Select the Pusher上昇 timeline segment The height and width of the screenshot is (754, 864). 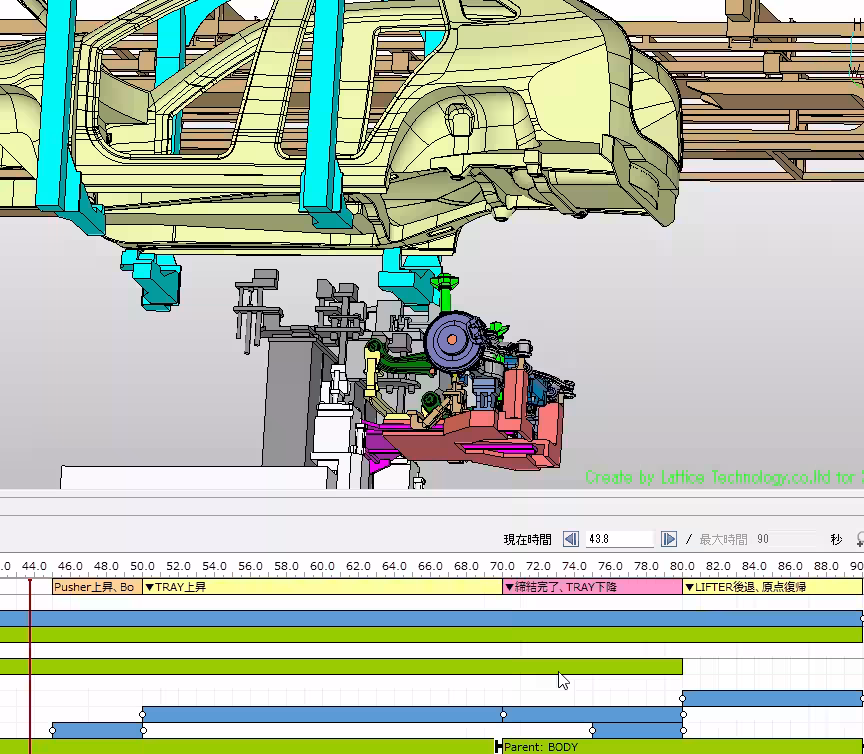(x=97, y=587)
